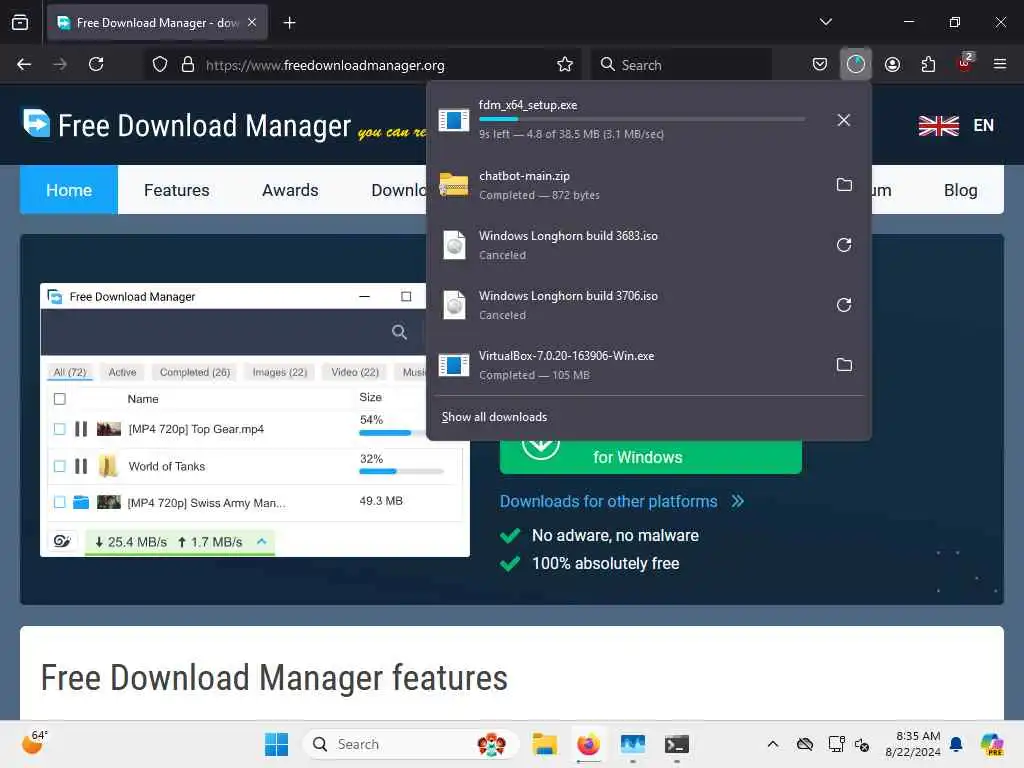
Task: Cancel the fdm_x64_setup.exe download
Action: (x=843, y=120)
